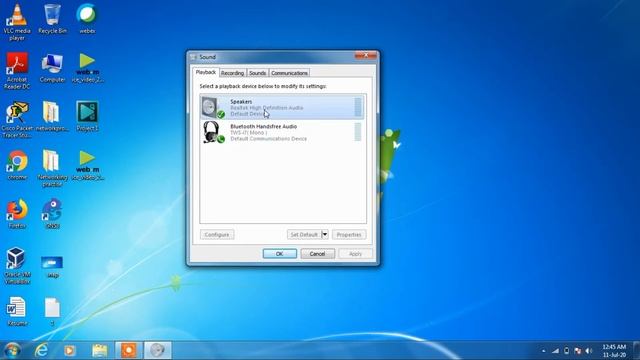Confirm with the OK button
The height and width of the screenshot is (360, 640).
[280, 253]
